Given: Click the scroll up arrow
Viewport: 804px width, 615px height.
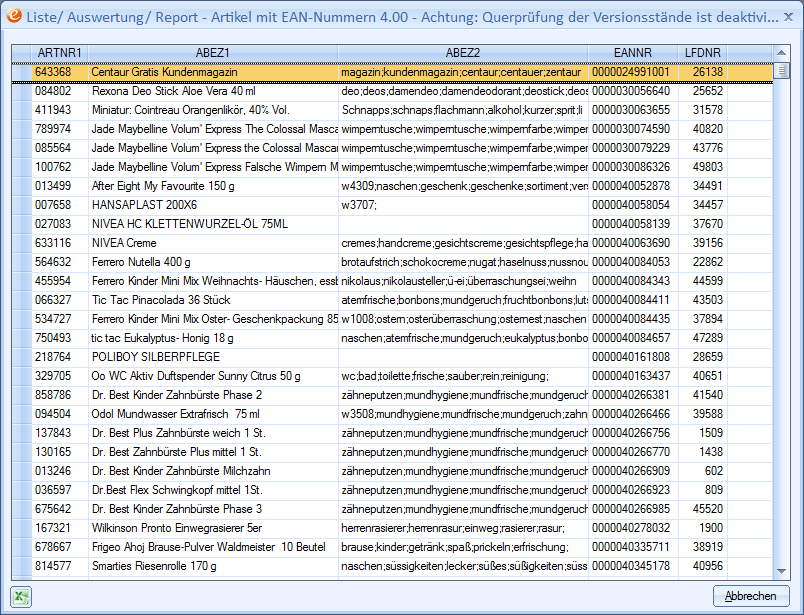Looking at the screenshot, I should point(782,52).
